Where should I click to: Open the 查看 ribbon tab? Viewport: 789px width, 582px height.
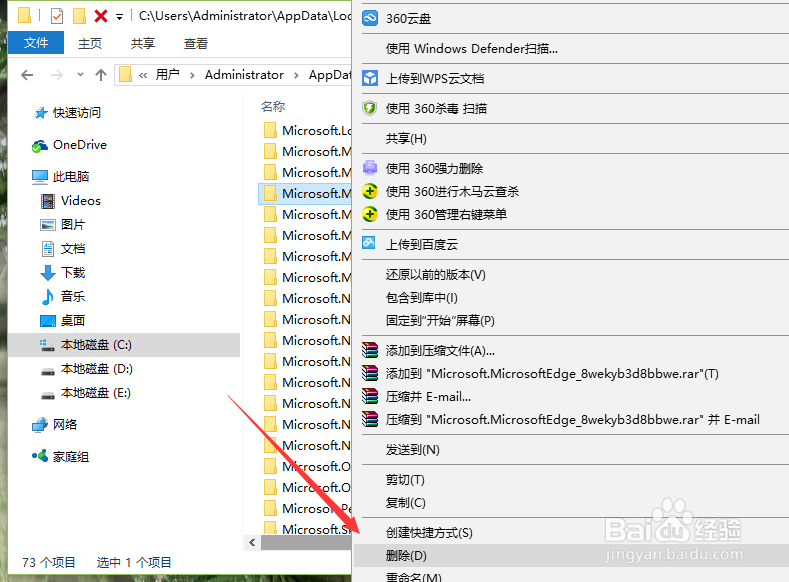[196, 44]
